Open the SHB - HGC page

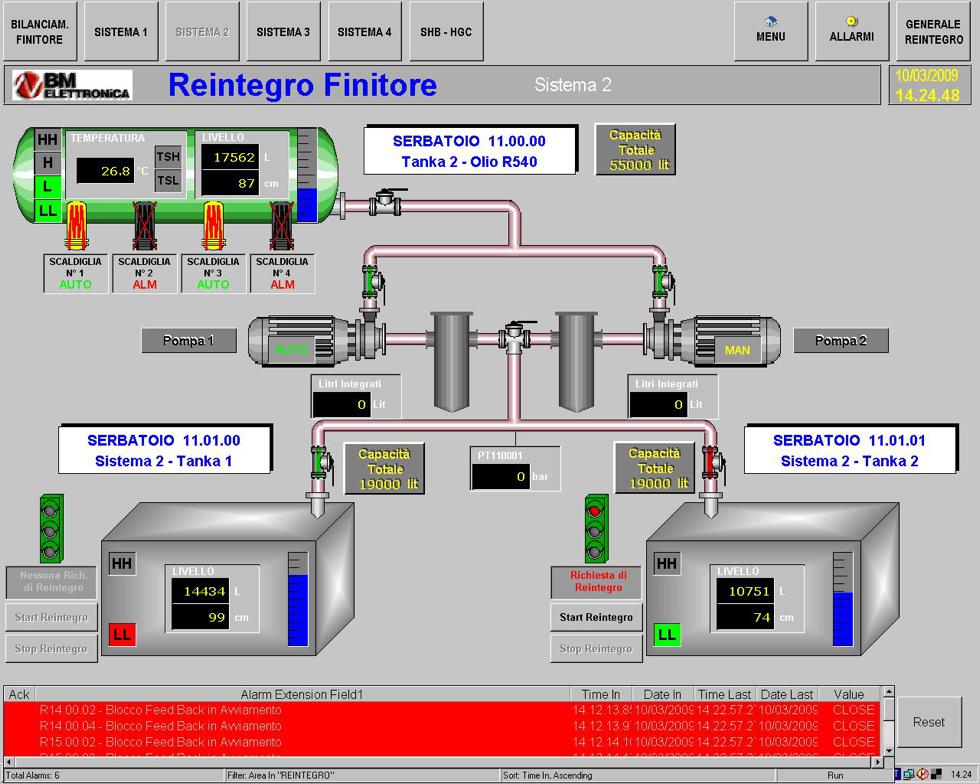pyautogui.click(x=446, y=32)
